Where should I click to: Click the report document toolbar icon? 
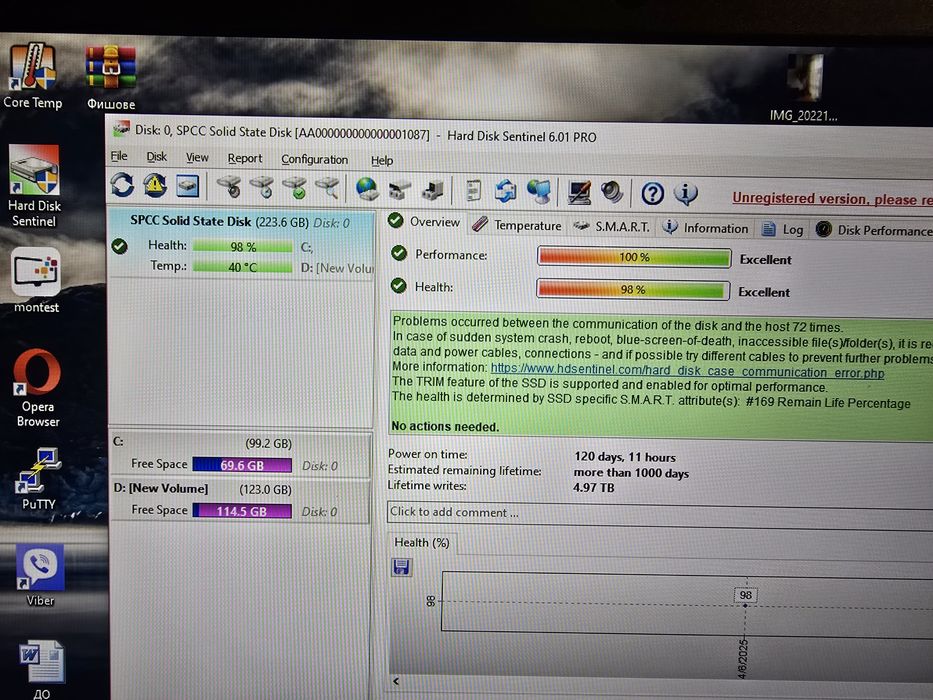click(x=473, y=191)
